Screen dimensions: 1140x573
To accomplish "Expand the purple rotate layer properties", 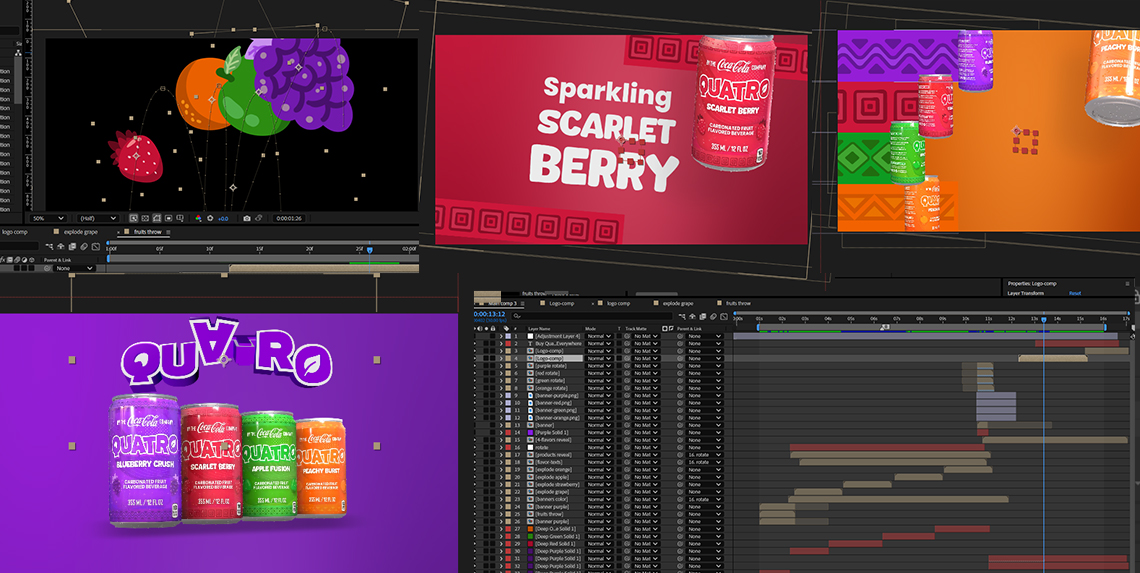I will [x=503, y=367].
